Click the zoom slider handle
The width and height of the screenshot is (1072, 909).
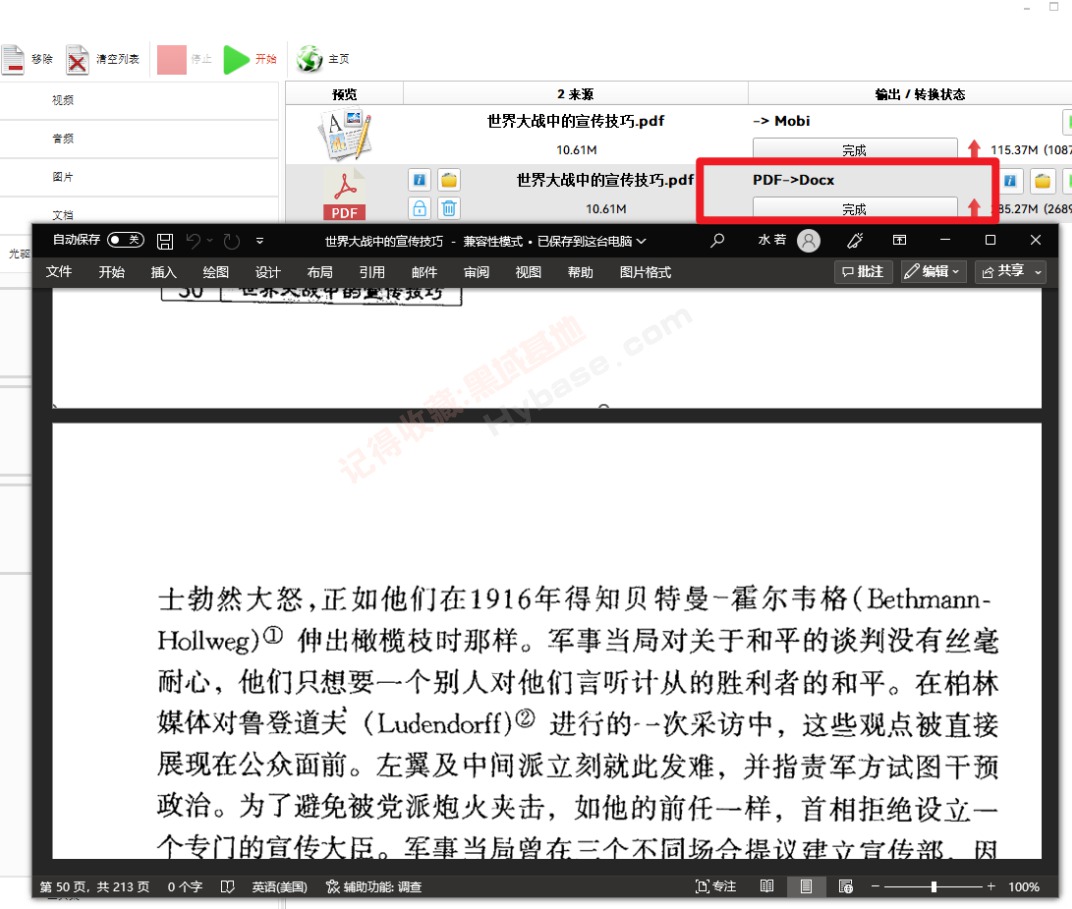coord(934,886)
